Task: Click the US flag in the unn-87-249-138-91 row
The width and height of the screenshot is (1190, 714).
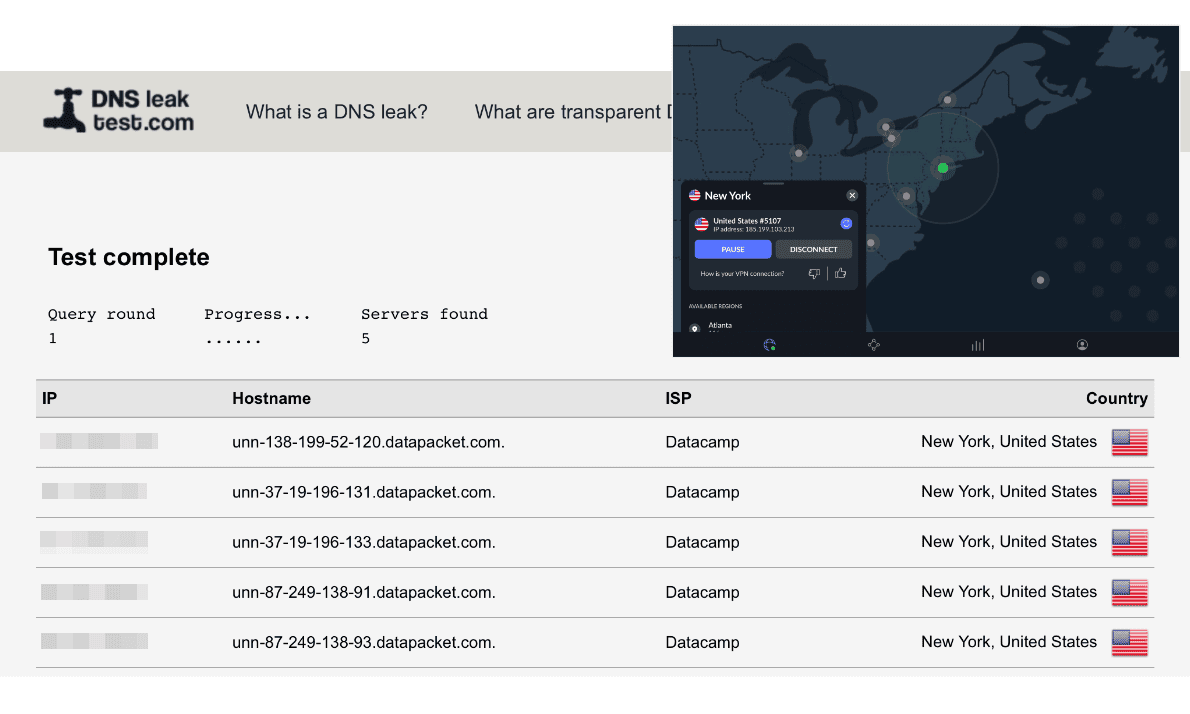Action: [x=1129, y=593]
